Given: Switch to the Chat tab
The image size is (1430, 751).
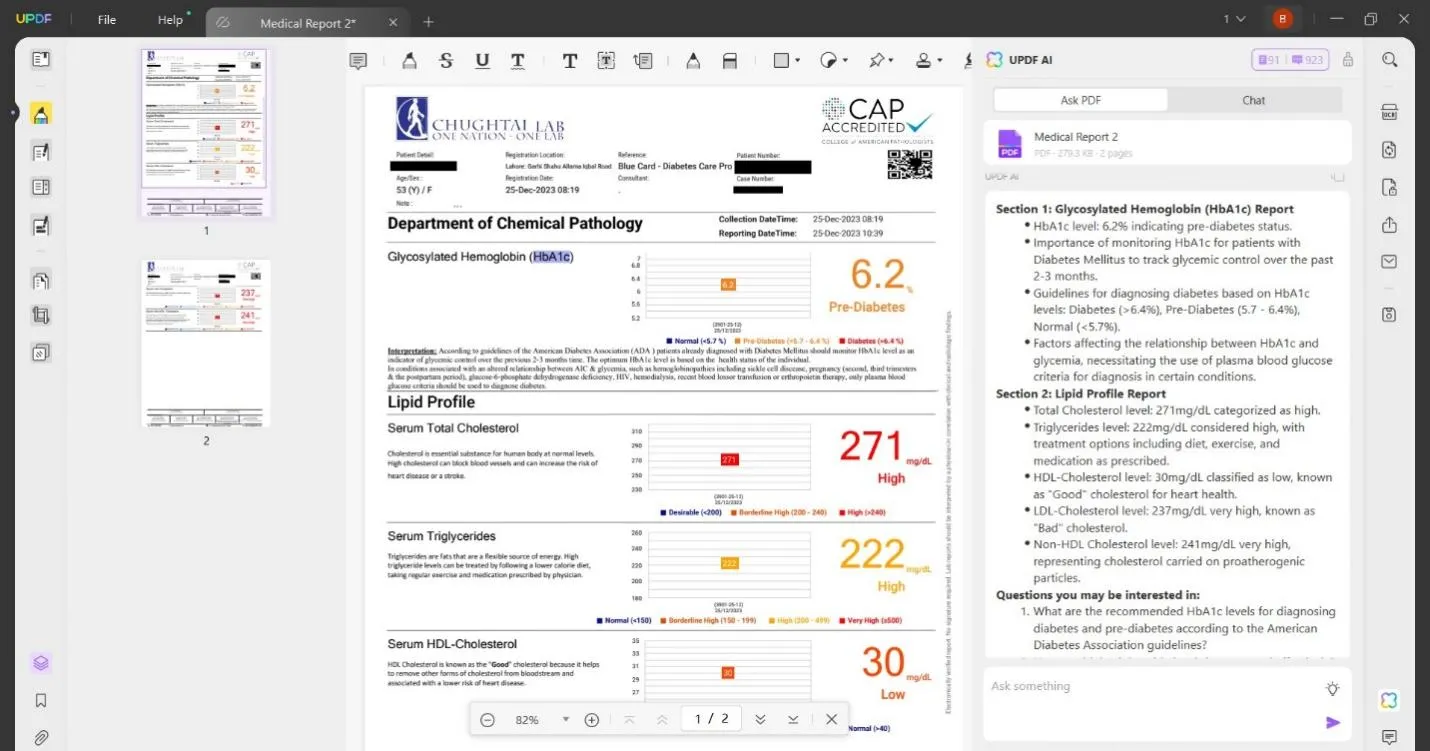Looking at the screenshot, I should click(1254, 100).
